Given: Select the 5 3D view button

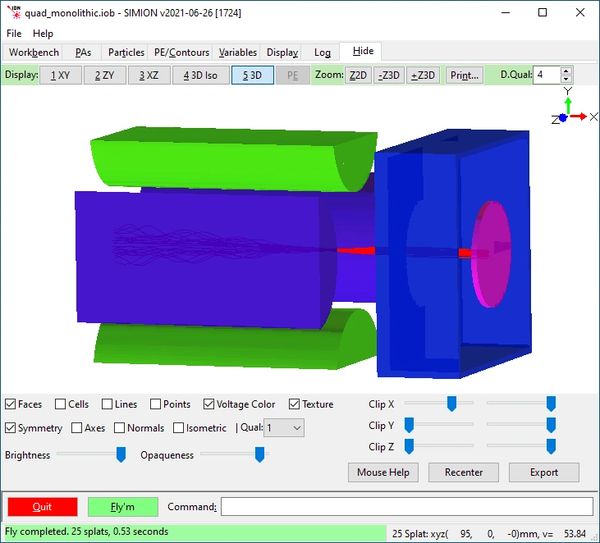Looking at the screenshot, I should click(253, 75).
